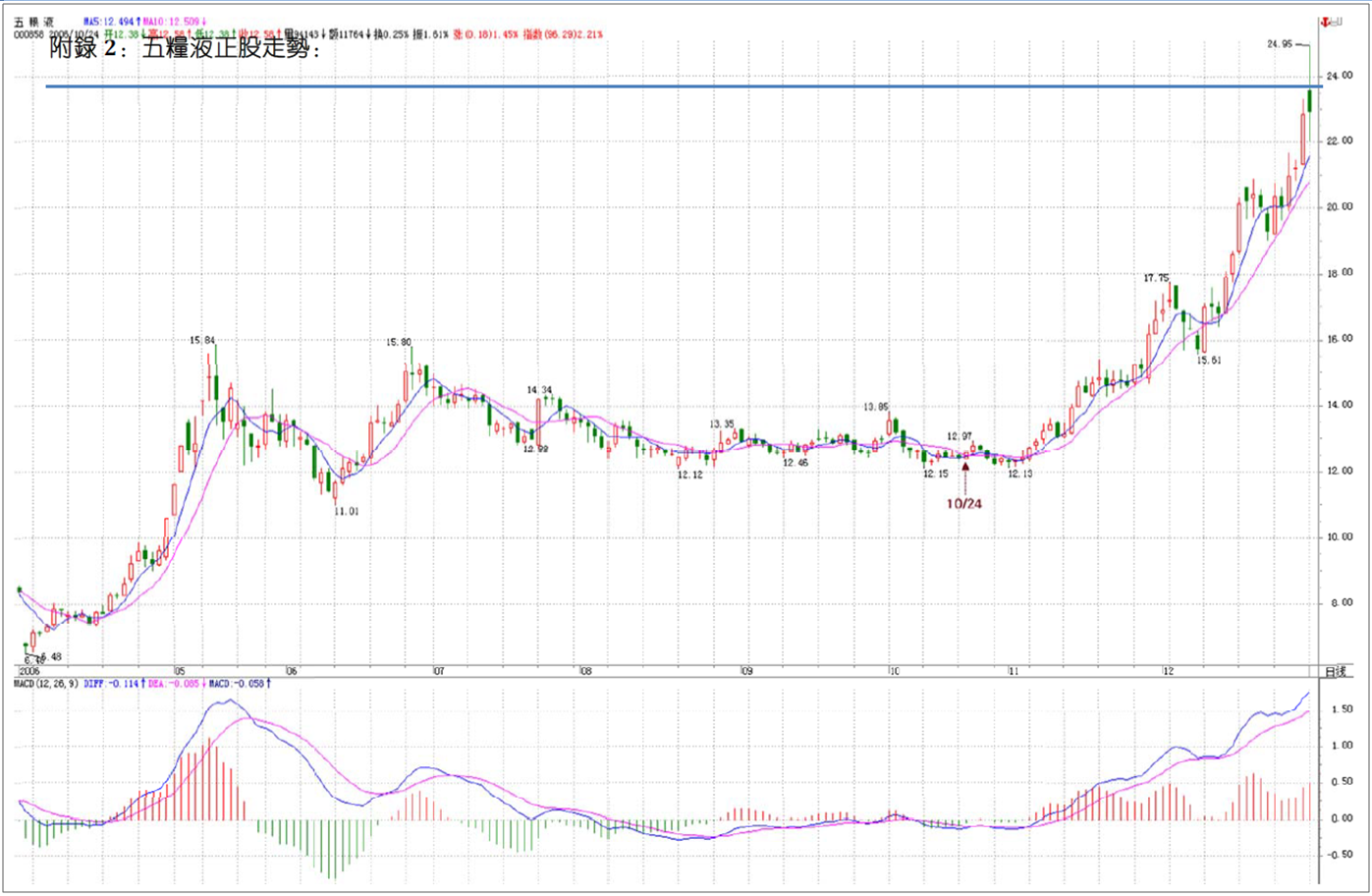The height and width of the screenshot is (896, 1372).
Task: Click the 24.95 peak price label
Action: click(1280, 44)
